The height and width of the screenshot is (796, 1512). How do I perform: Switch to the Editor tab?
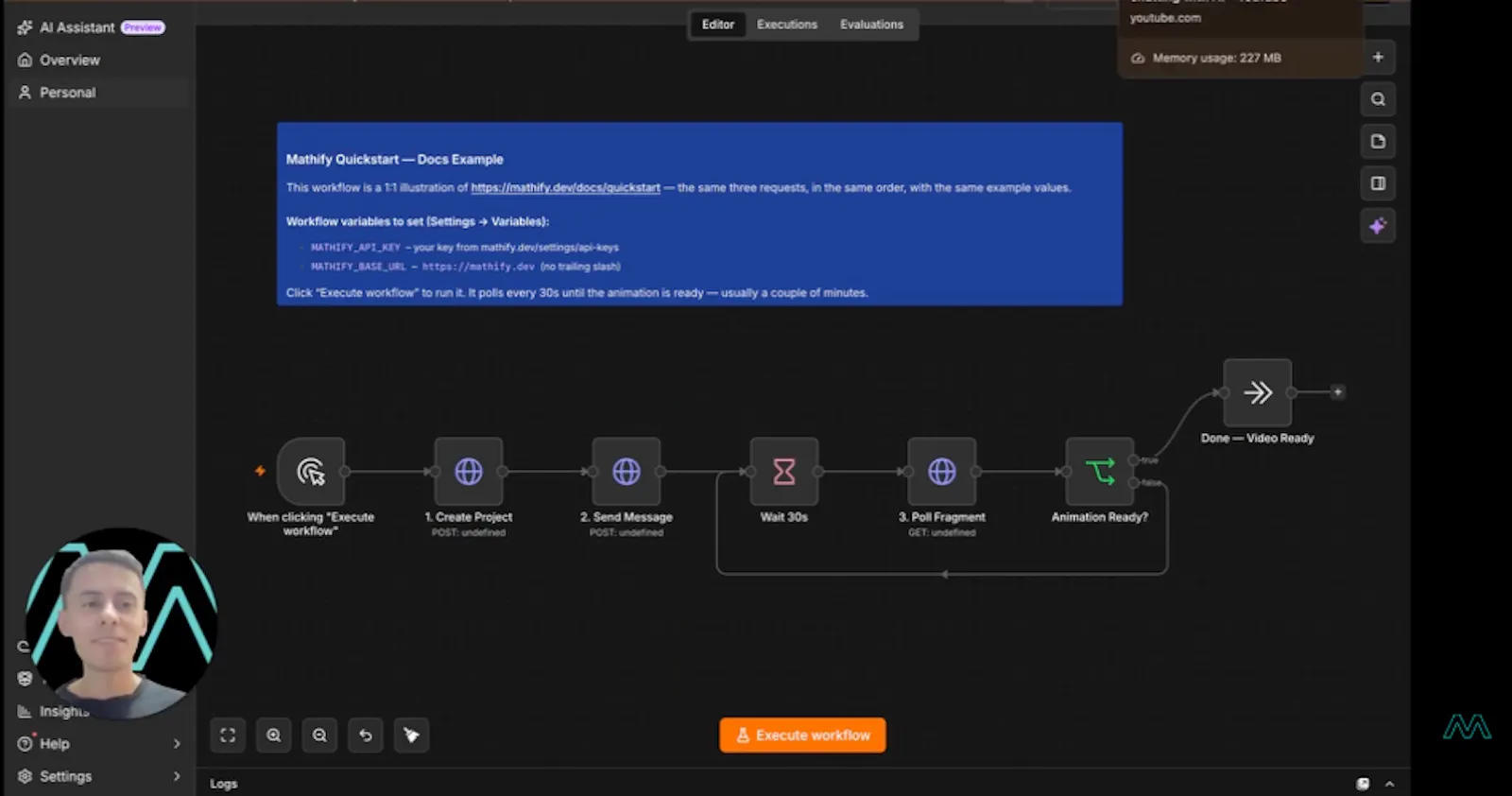[717, 25]
